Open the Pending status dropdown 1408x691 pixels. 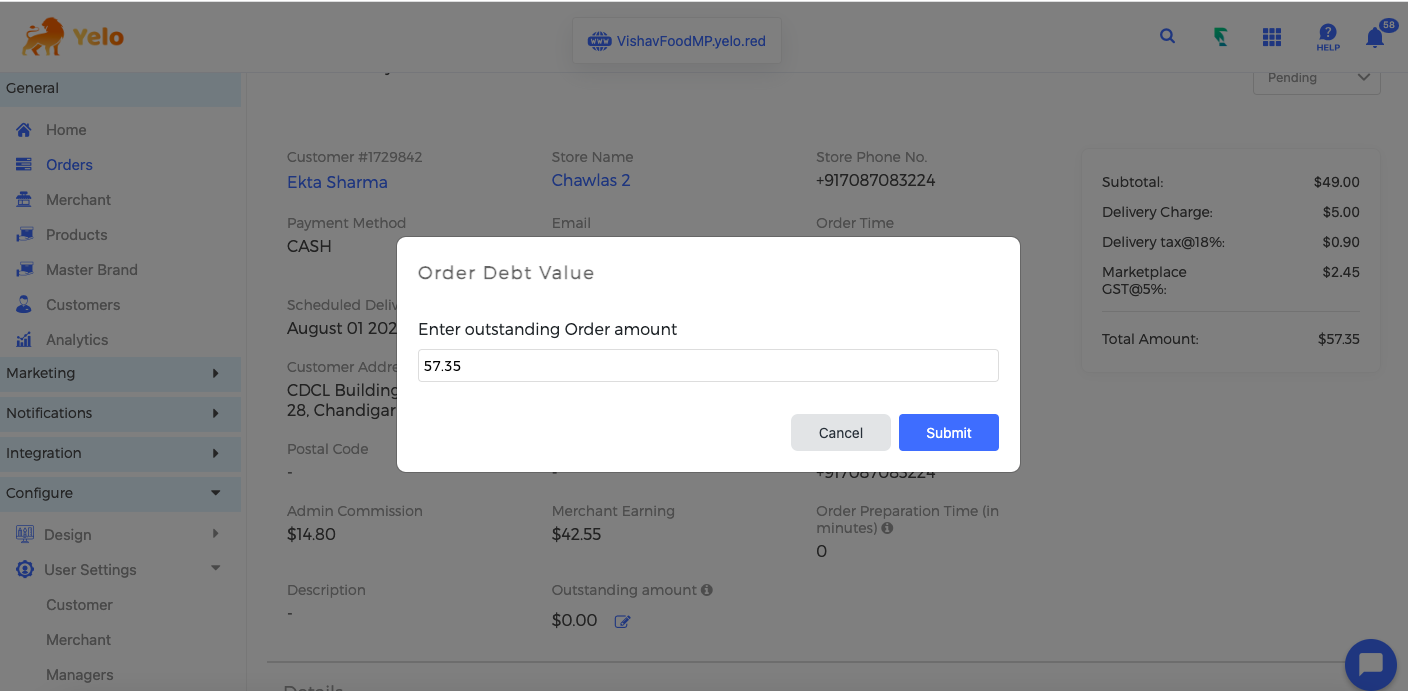pos(1316,78)
